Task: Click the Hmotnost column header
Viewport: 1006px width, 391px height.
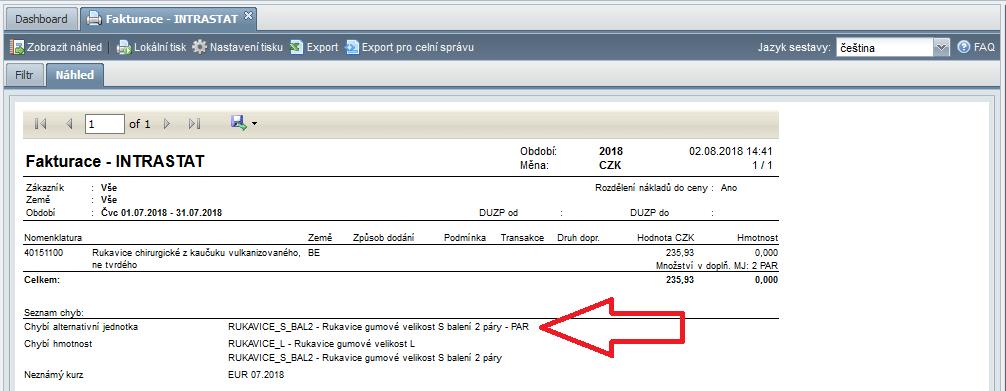Action: (x=757, y=238)
